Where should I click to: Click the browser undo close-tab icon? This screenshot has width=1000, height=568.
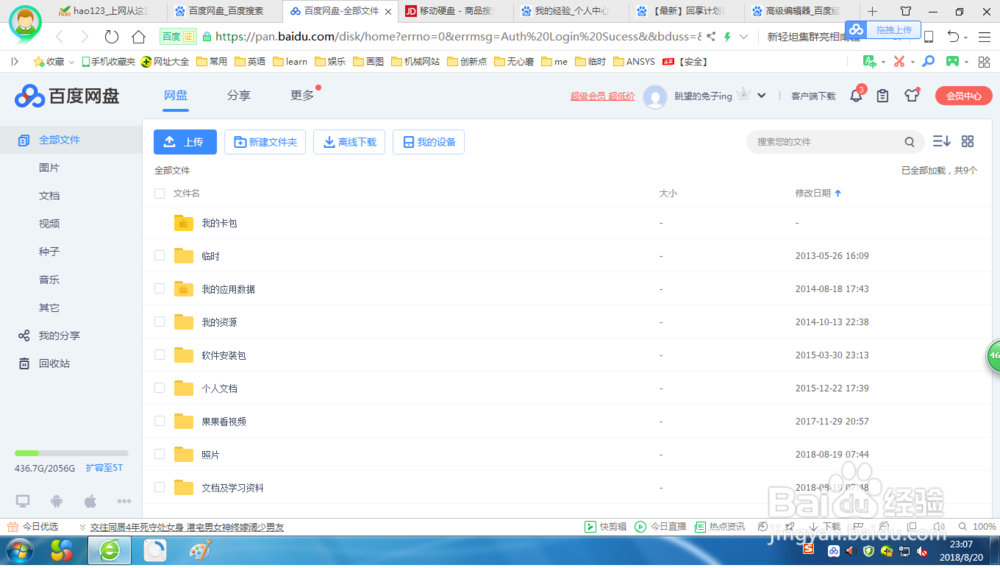(953, 37)
